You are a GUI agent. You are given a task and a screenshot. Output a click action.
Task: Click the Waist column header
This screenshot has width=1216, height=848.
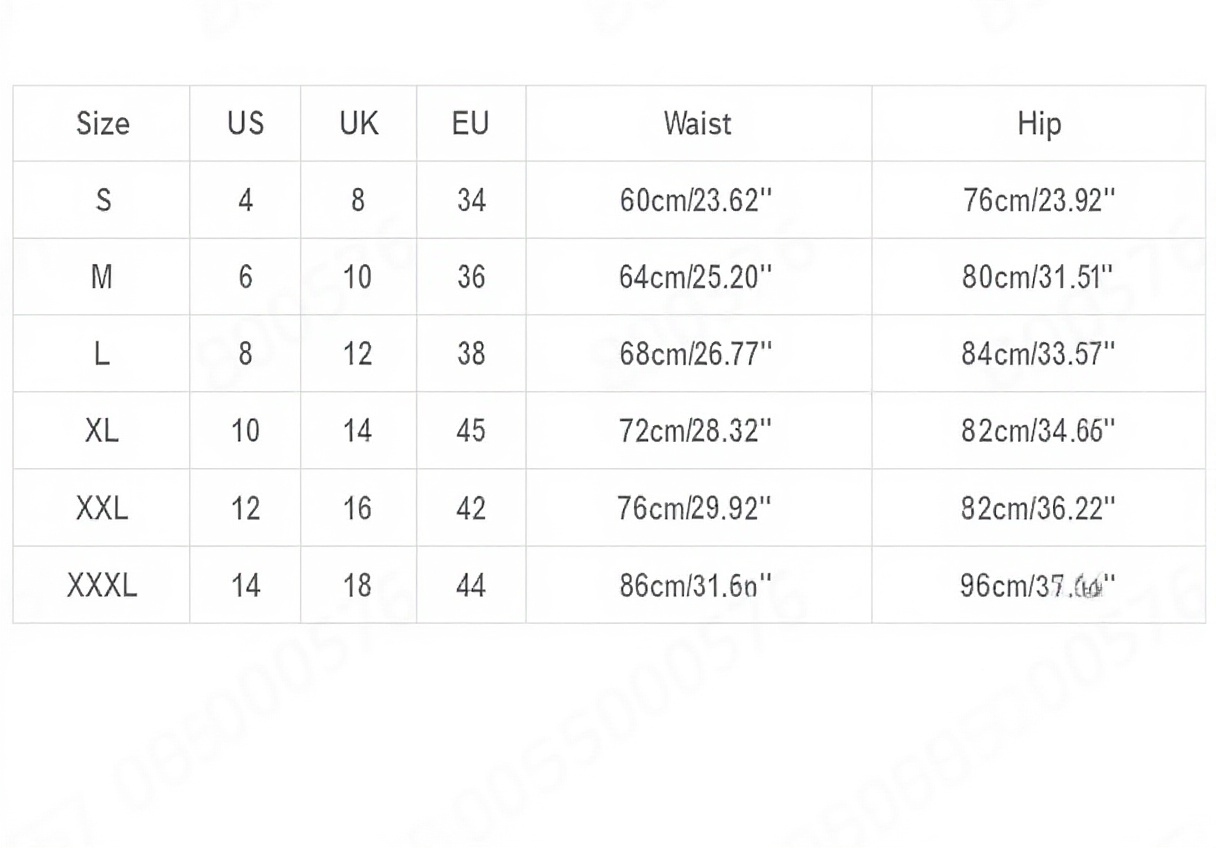[697, 124]
